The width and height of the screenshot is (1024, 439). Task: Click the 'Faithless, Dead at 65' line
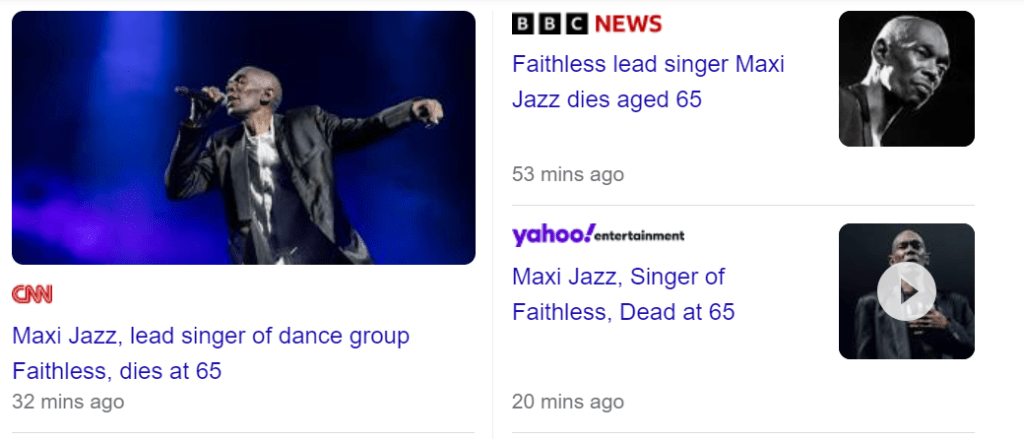pos(623,312)
